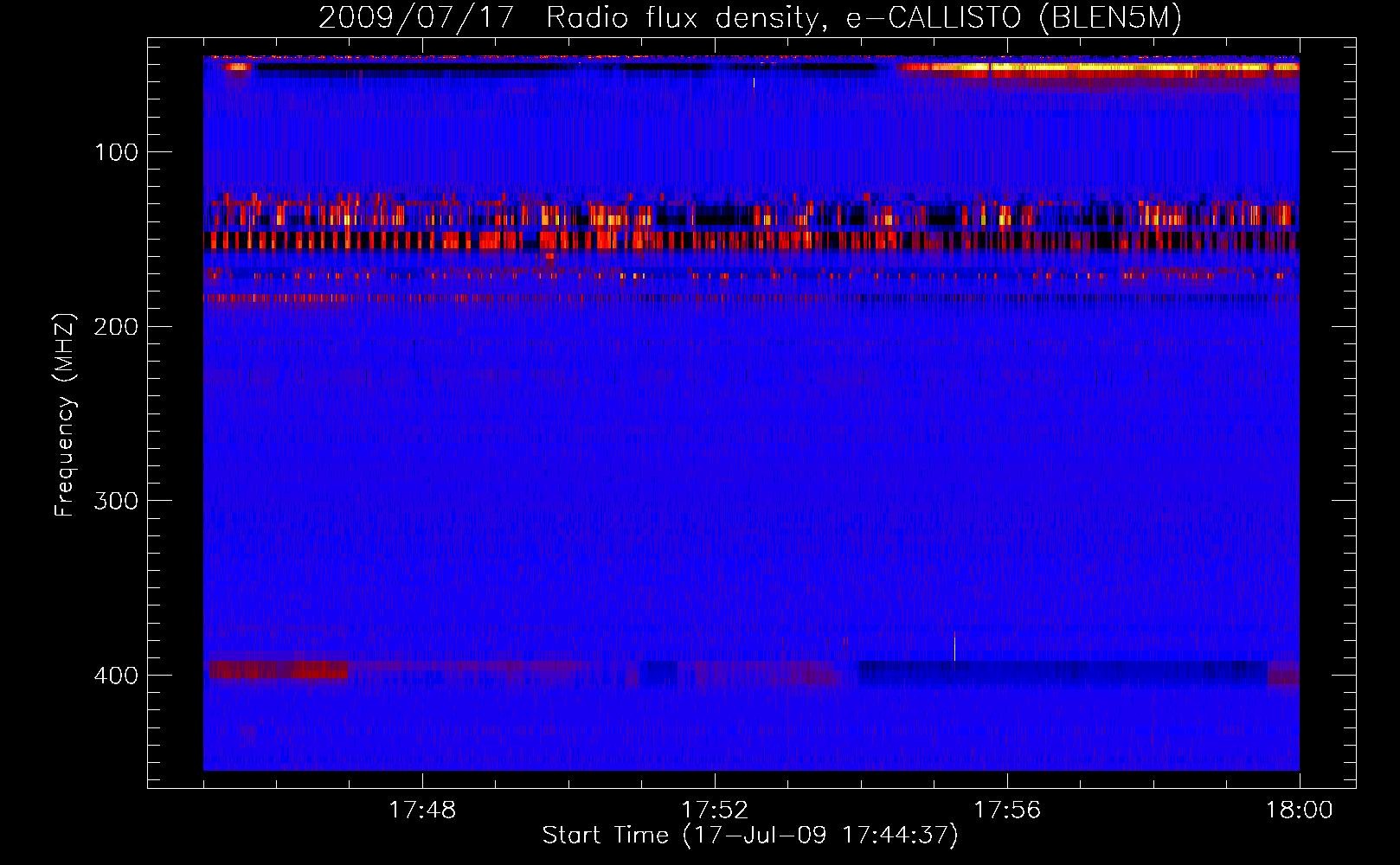Click the Frequency (MHZ) axis title

[x=65, y=414]
